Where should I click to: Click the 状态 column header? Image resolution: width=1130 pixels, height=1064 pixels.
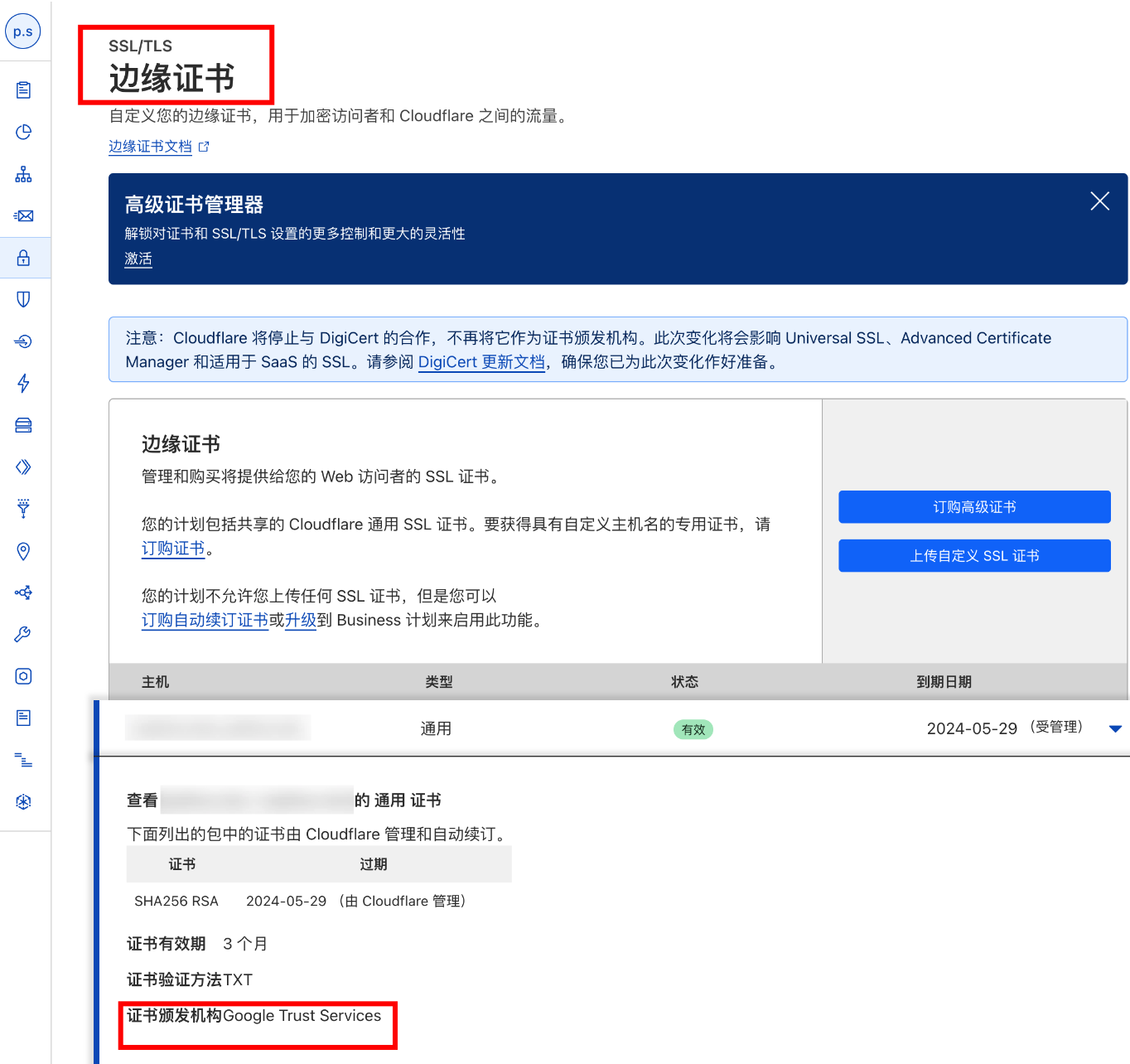click(684, 682)
